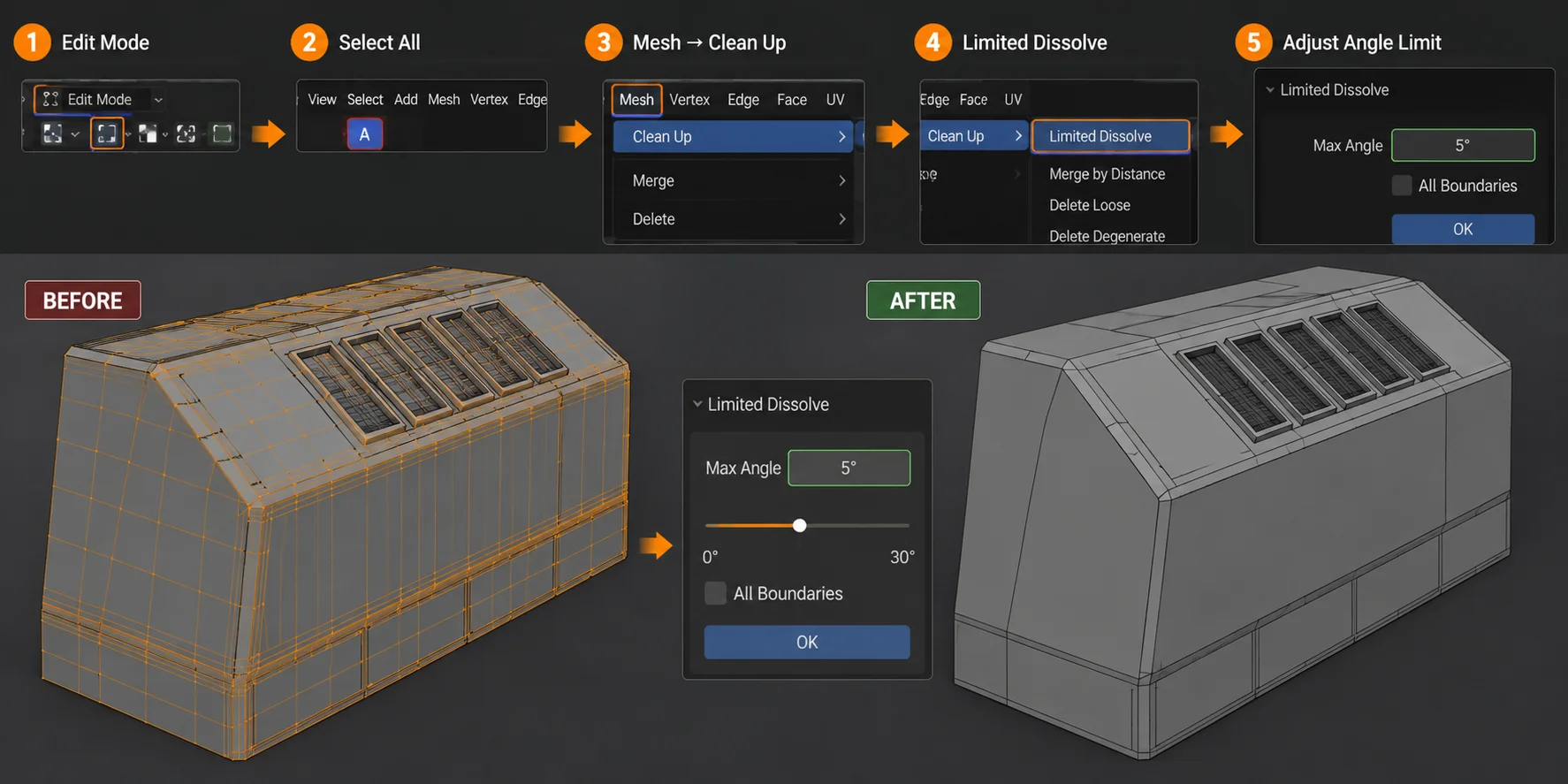Open UV menu in step 3 header
The width and height of the screenshot is (1568, 784).
click(x=835, y=100)
